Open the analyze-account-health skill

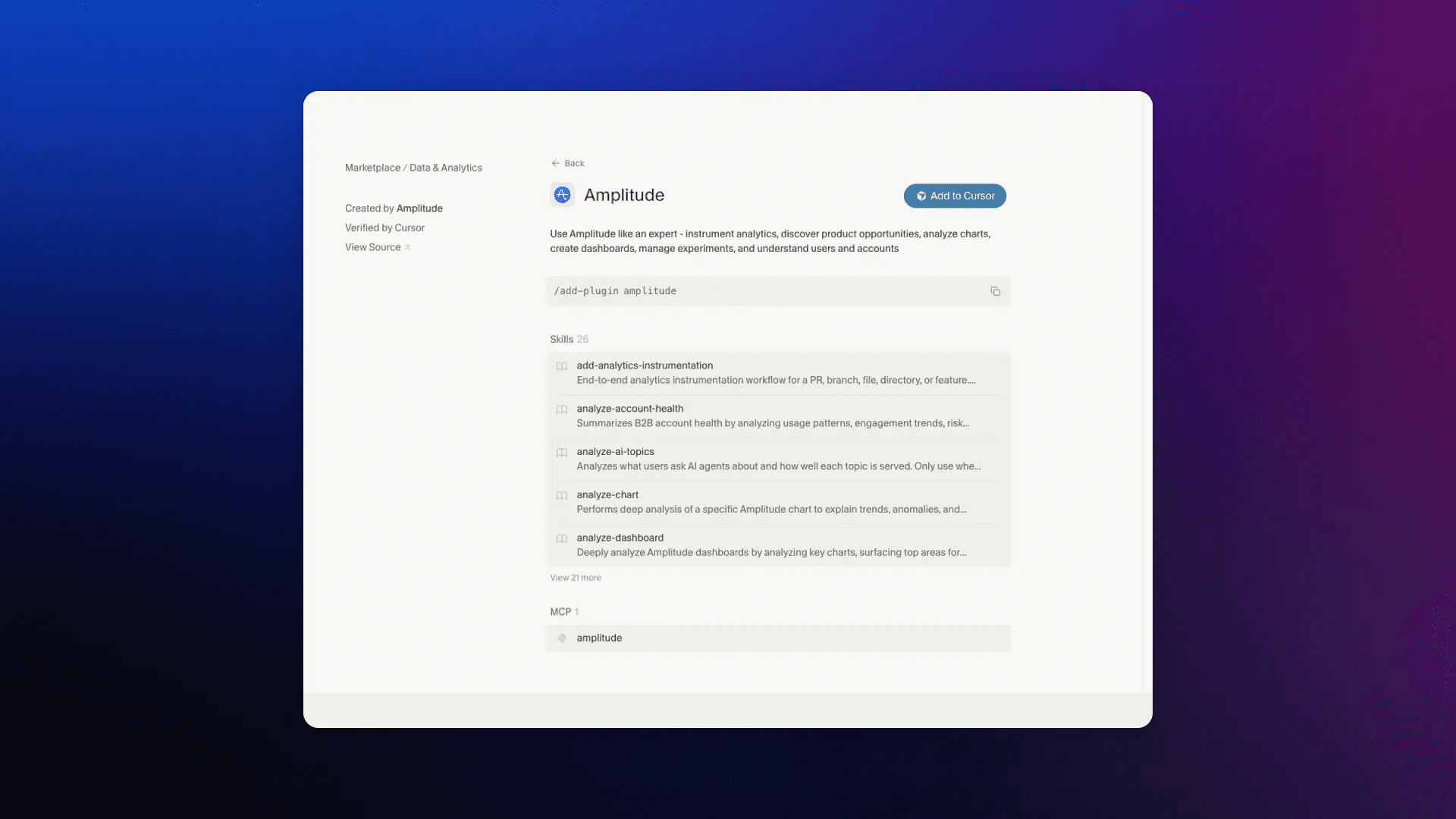(x=778, y=416)
